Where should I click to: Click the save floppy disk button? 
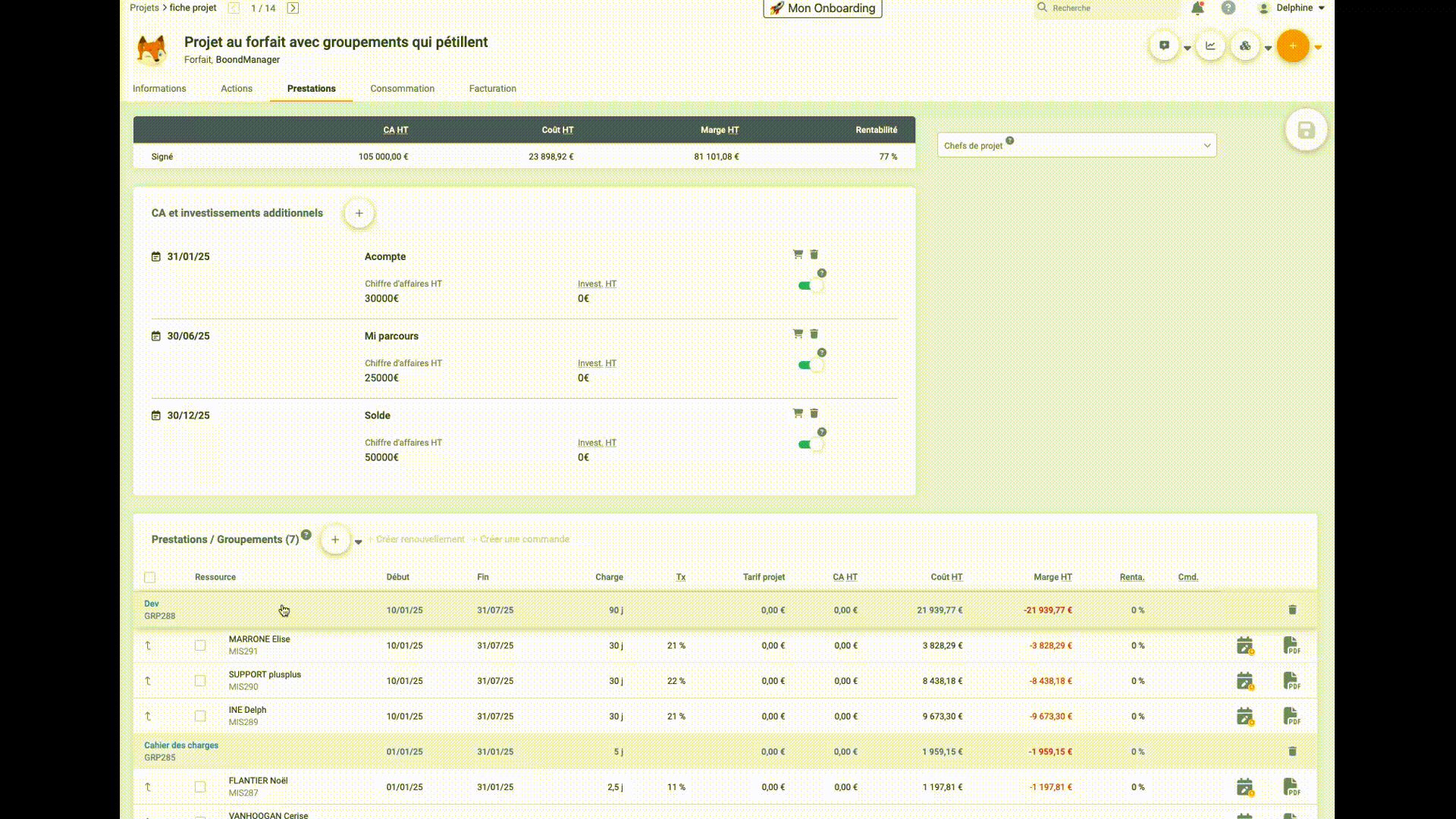(x=1306, y=130)
